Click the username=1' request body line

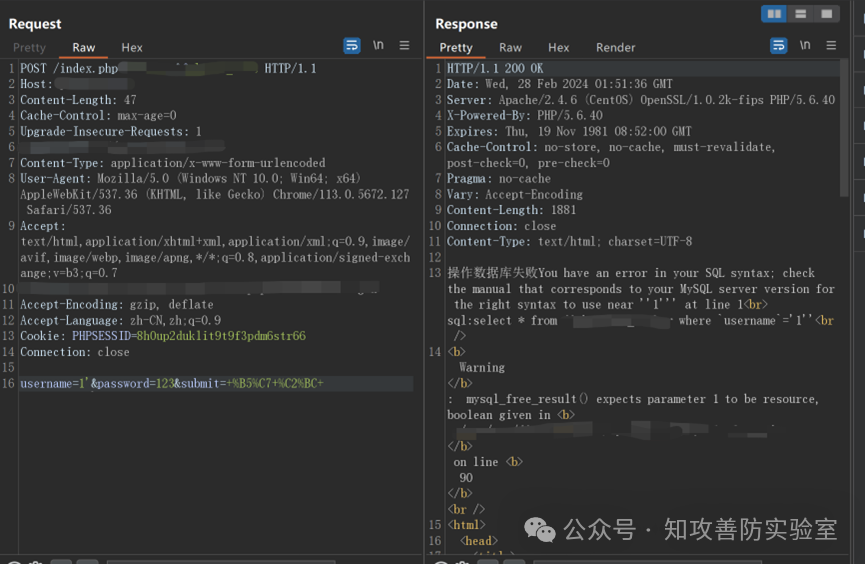[172, 384]
